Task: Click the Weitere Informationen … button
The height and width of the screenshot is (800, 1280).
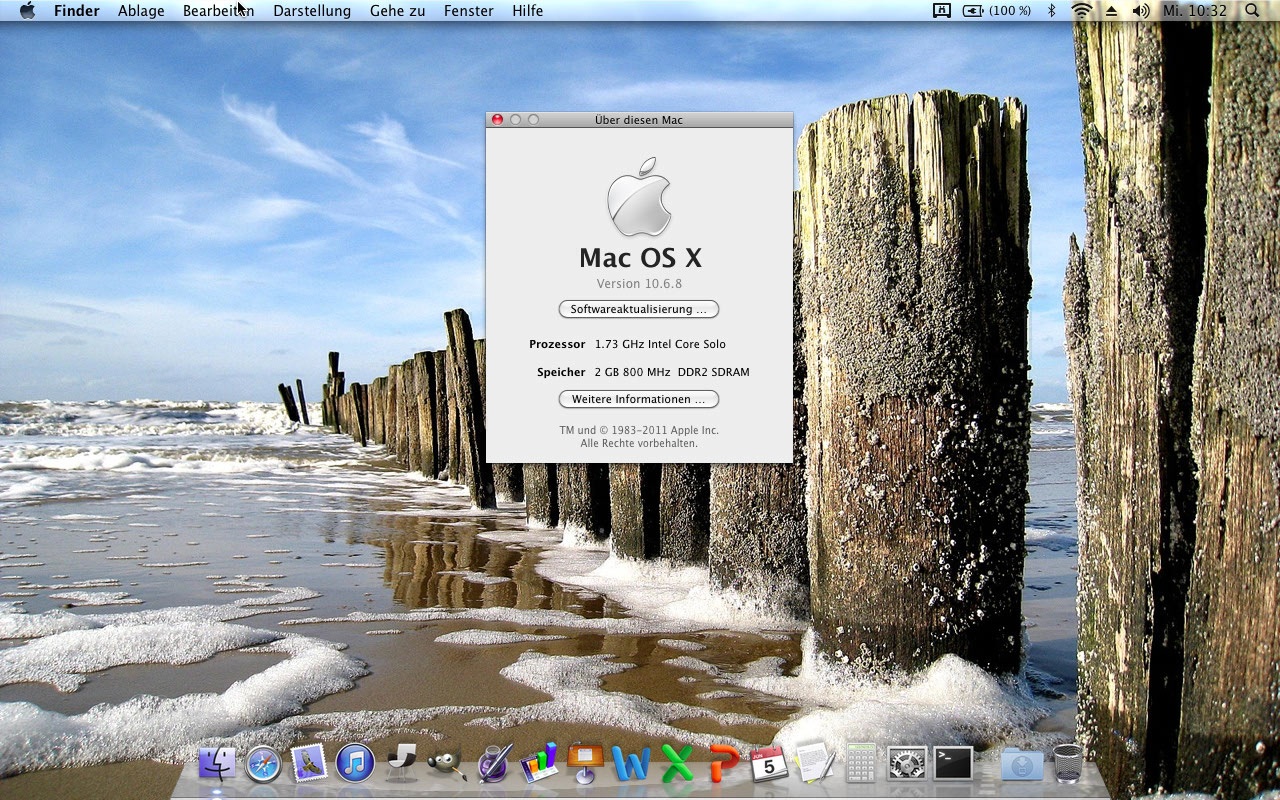Action: point(638,399)
